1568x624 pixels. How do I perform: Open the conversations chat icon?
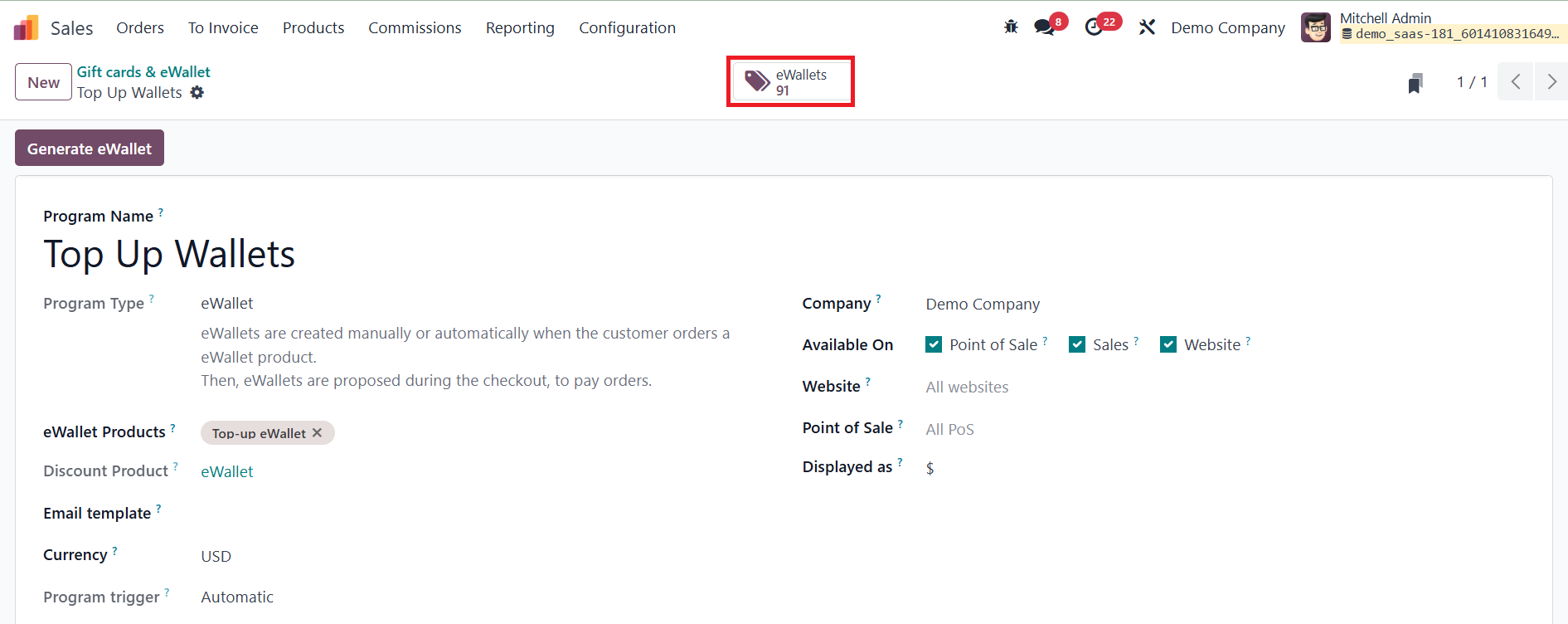(x=1044, y=27)
